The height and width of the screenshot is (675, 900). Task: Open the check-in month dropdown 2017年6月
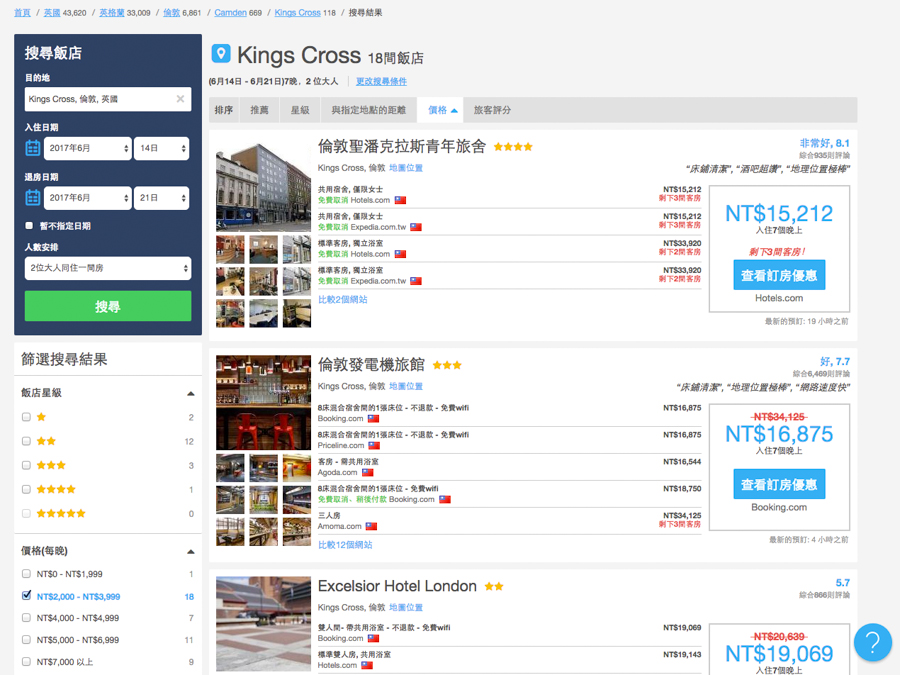tap(88, 148)
